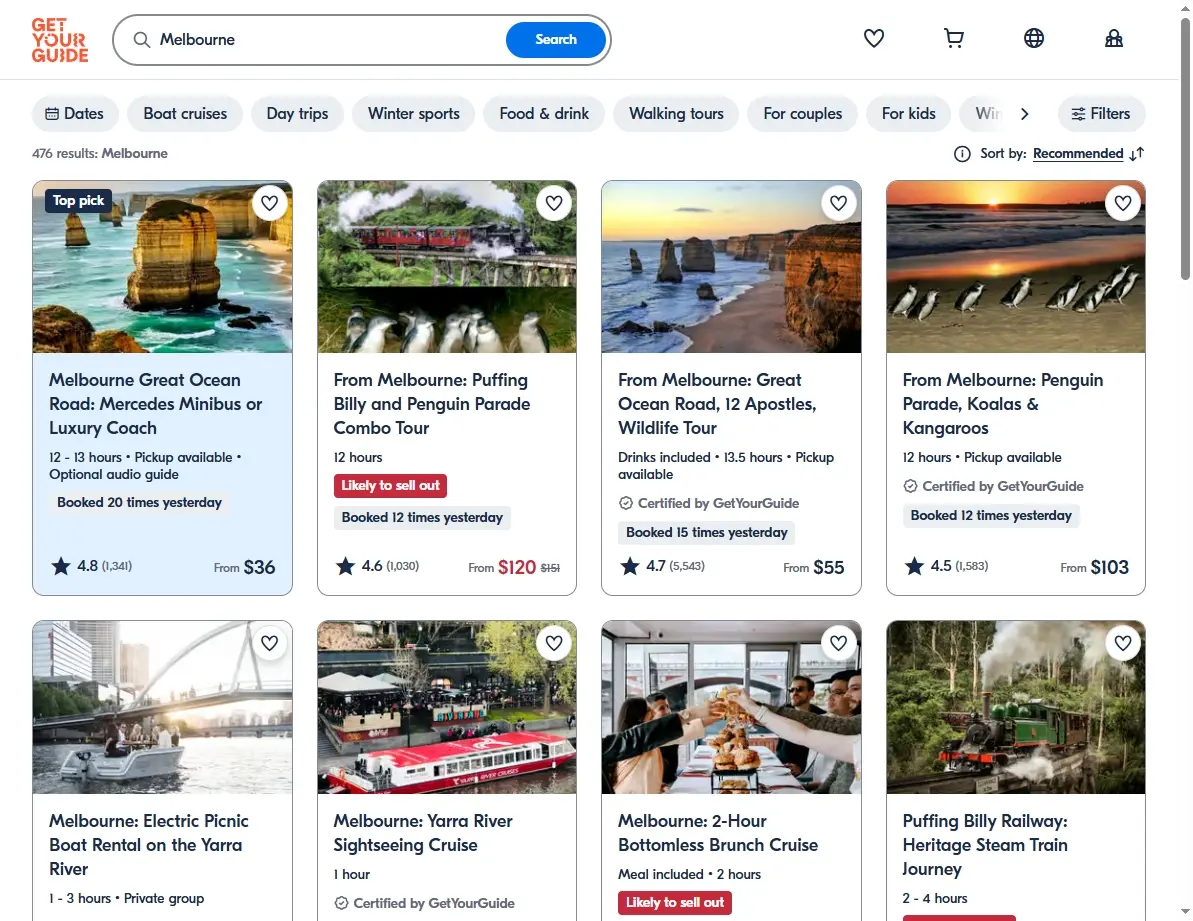Open Melbourne Great Ocean Road Mercedes Minibus title
This screenshot has width=1193, height=921.
point(156,404)
